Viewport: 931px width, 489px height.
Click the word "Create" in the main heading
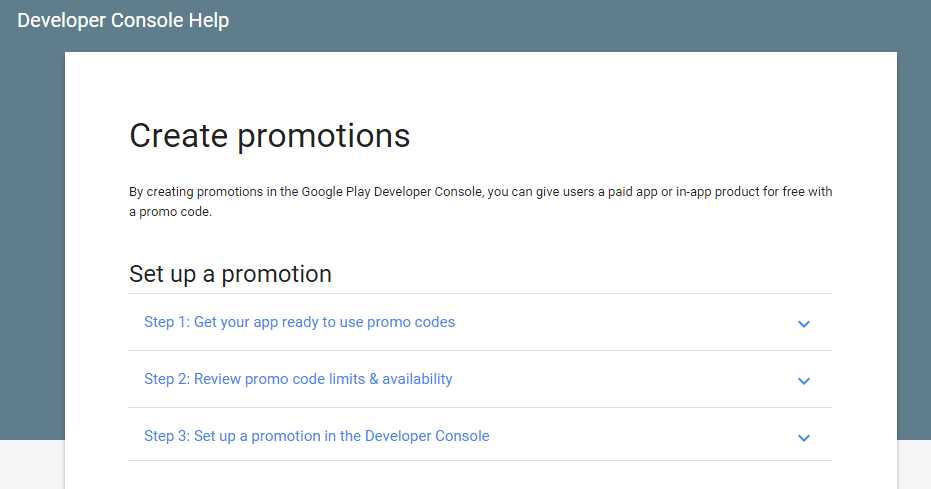(178, 135)
